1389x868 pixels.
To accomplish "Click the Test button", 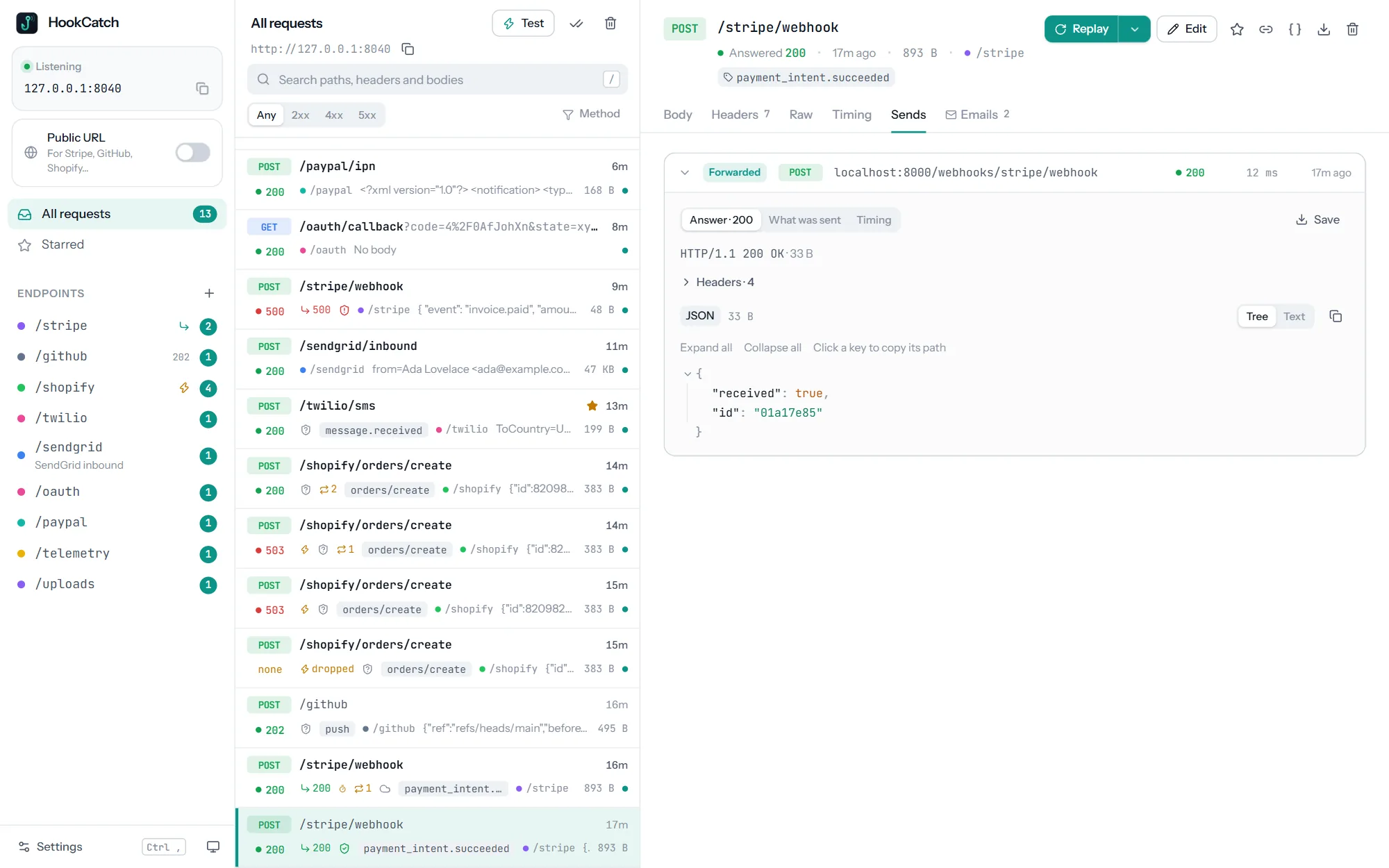I will (523, 23).
